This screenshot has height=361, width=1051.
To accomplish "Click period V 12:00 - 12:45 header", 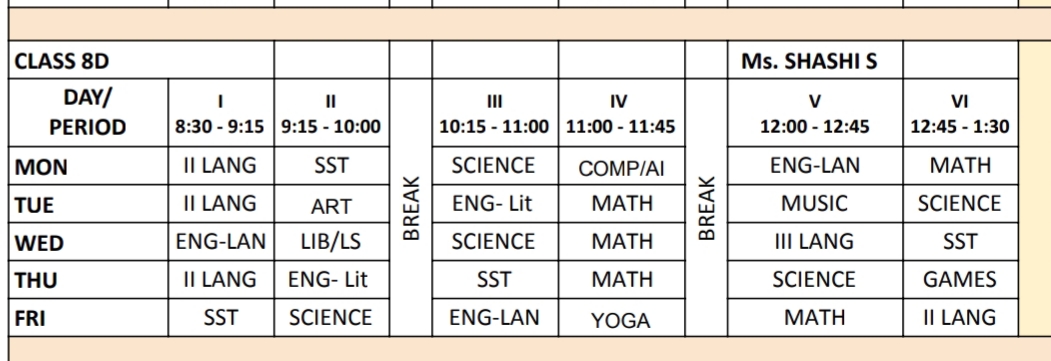I will [814, 113].
